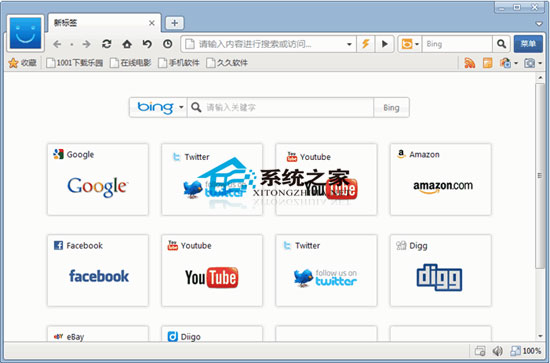Image resolution: width=550 pixels, height=363 pixels.
Task: Open 1001下载乐园 bookmark
Action: [75, 63]
